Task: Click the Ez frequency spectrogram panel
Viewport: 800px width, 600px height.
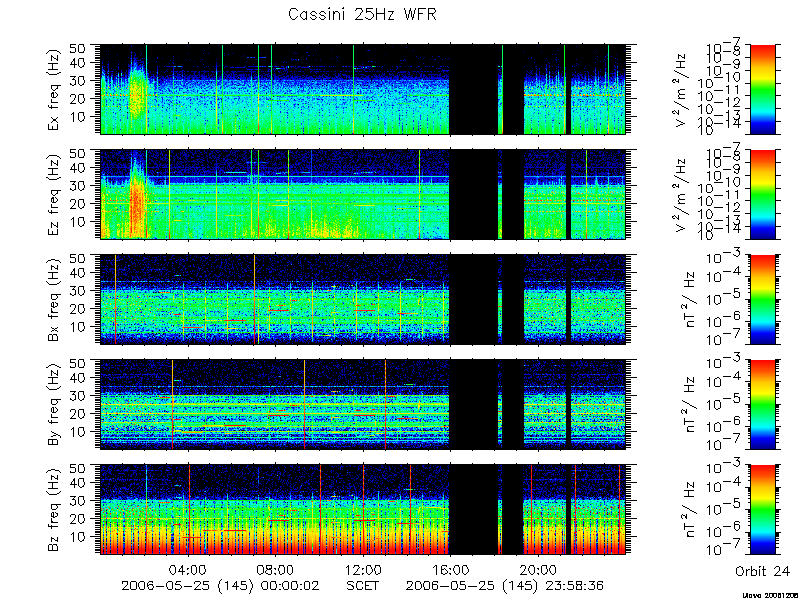Action: (x=363, y=194)
